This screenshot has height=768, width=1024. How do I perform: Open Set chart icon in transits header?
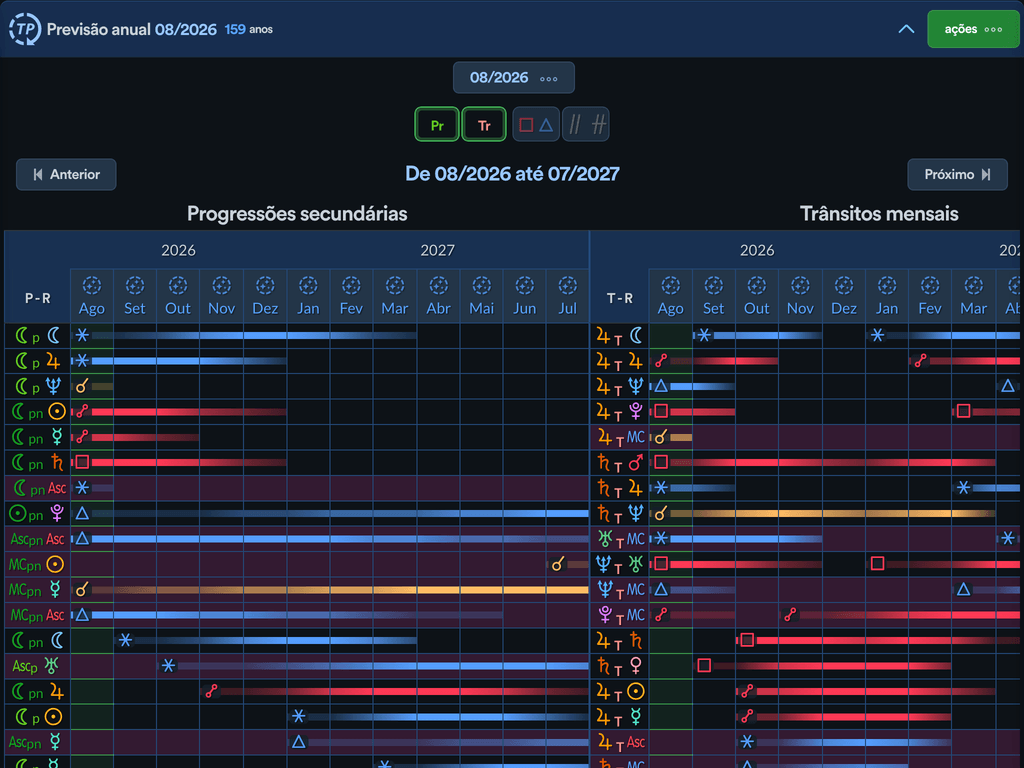pos(714,285)
